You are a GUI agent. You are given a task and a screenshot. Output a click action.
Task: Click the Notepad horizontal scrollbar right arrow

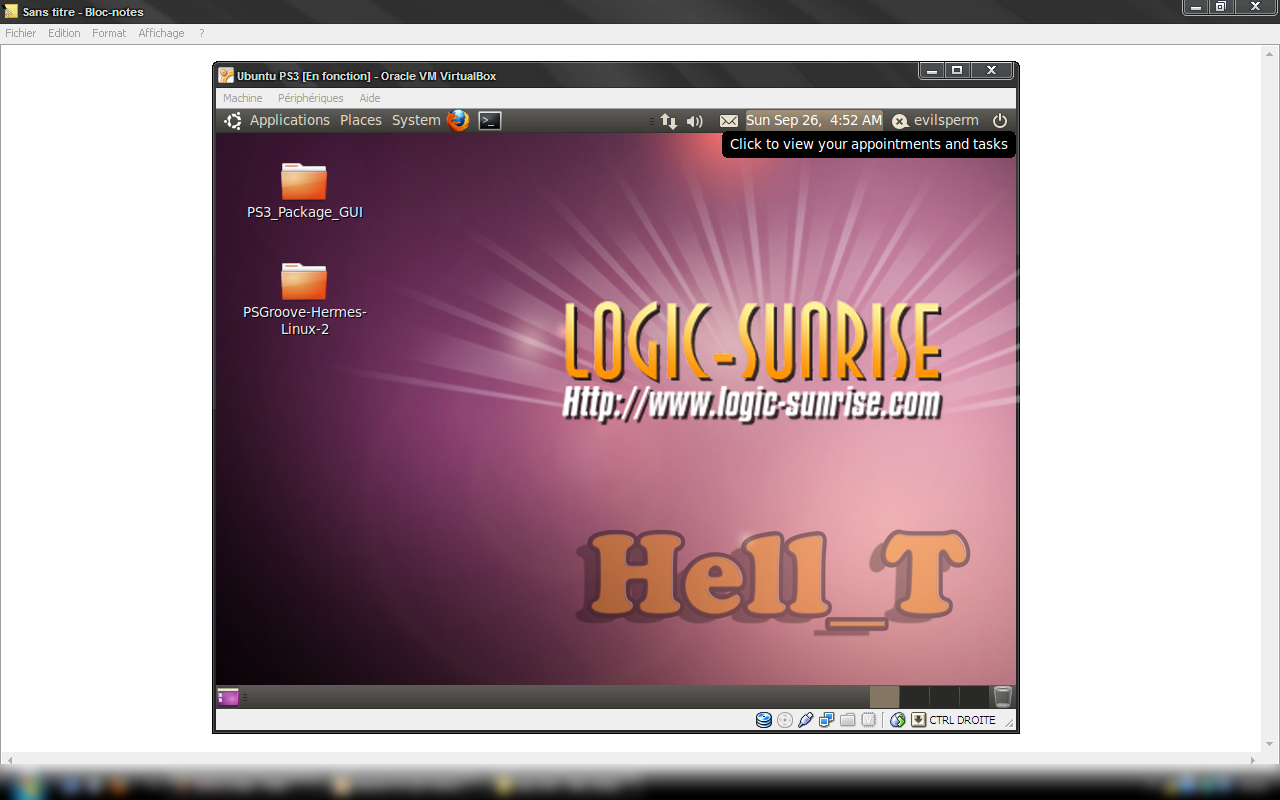1252,760
